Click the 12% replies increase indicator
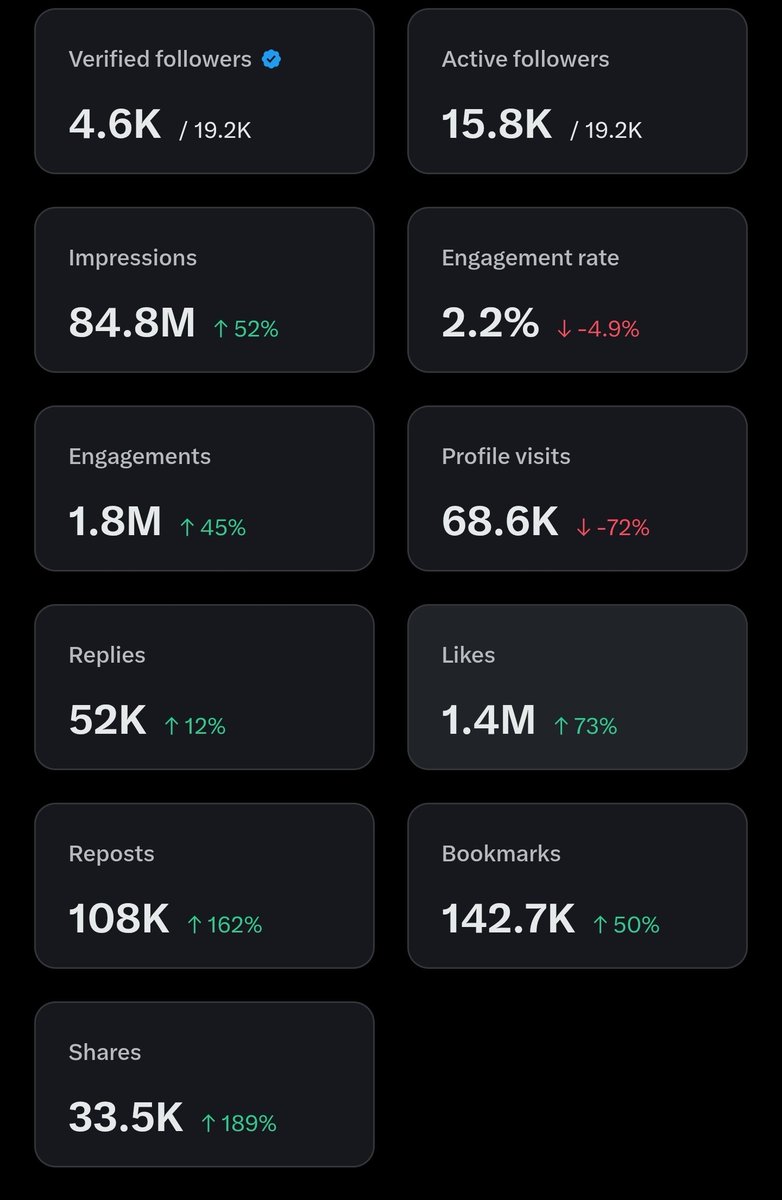Image resolution: width=782 pixels, height=1200 pixels. (195, 726)
